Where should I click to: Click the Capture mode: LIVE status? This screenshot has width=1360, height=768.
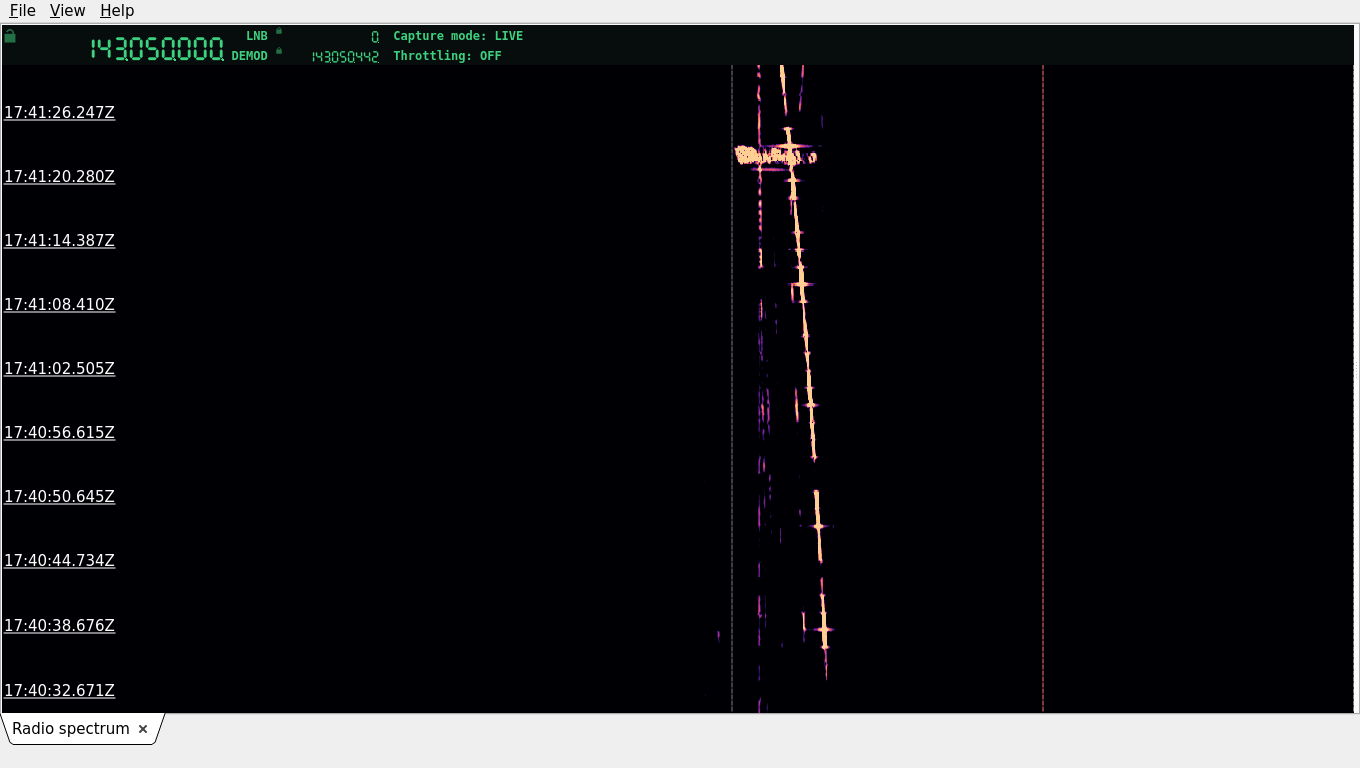click(x=458, y=36)
